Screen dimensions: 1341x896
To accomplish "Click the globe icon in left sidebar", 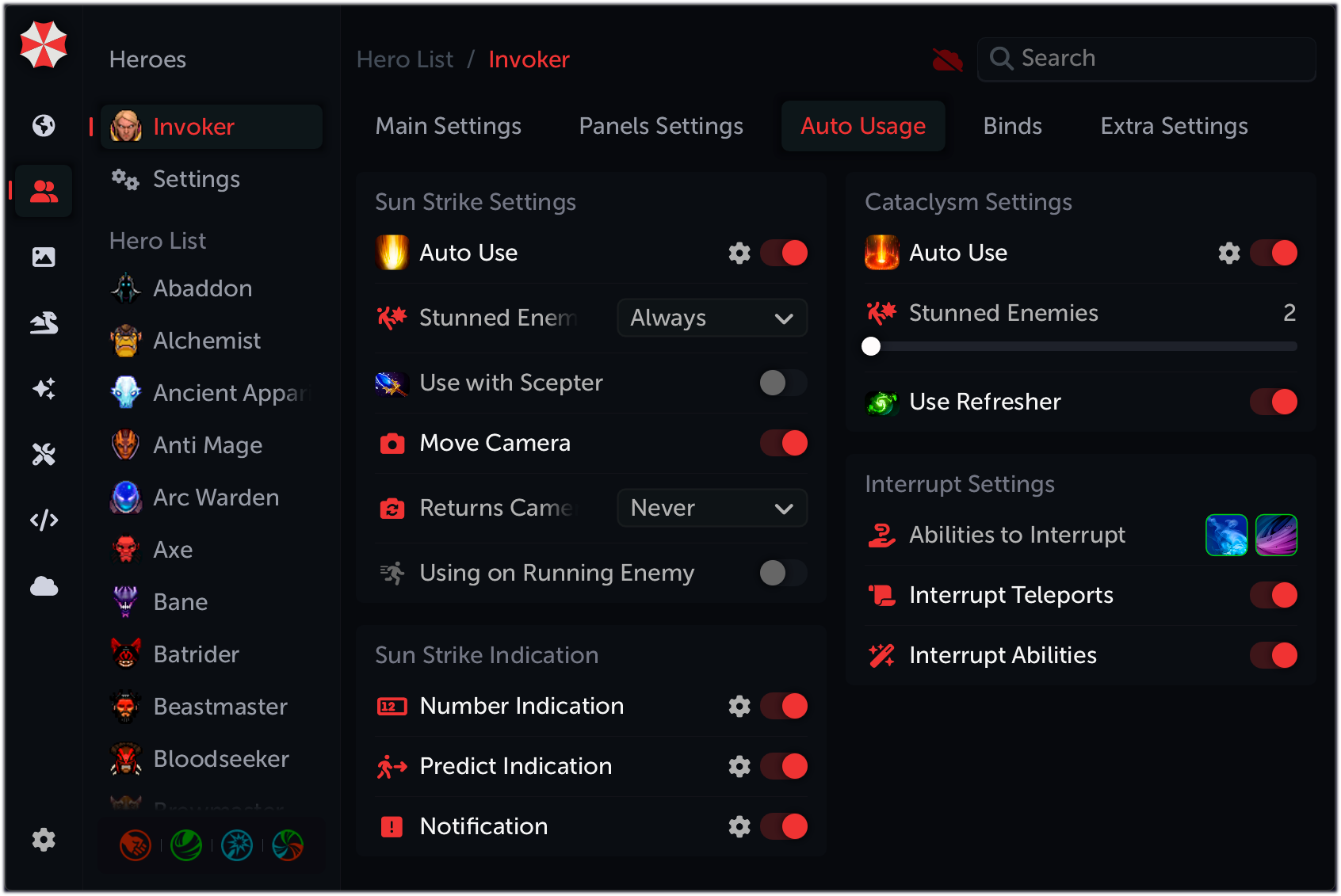I will [44, 125].
